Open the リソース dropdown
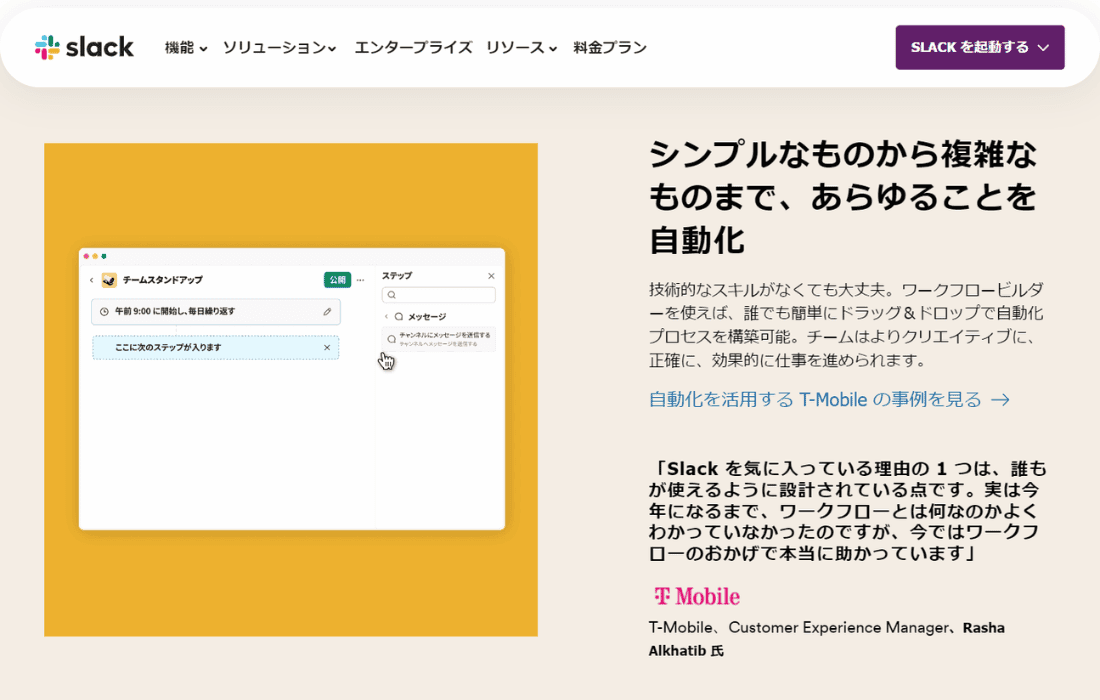This screenshot has height=700, width=1100. tap(521, 48)
